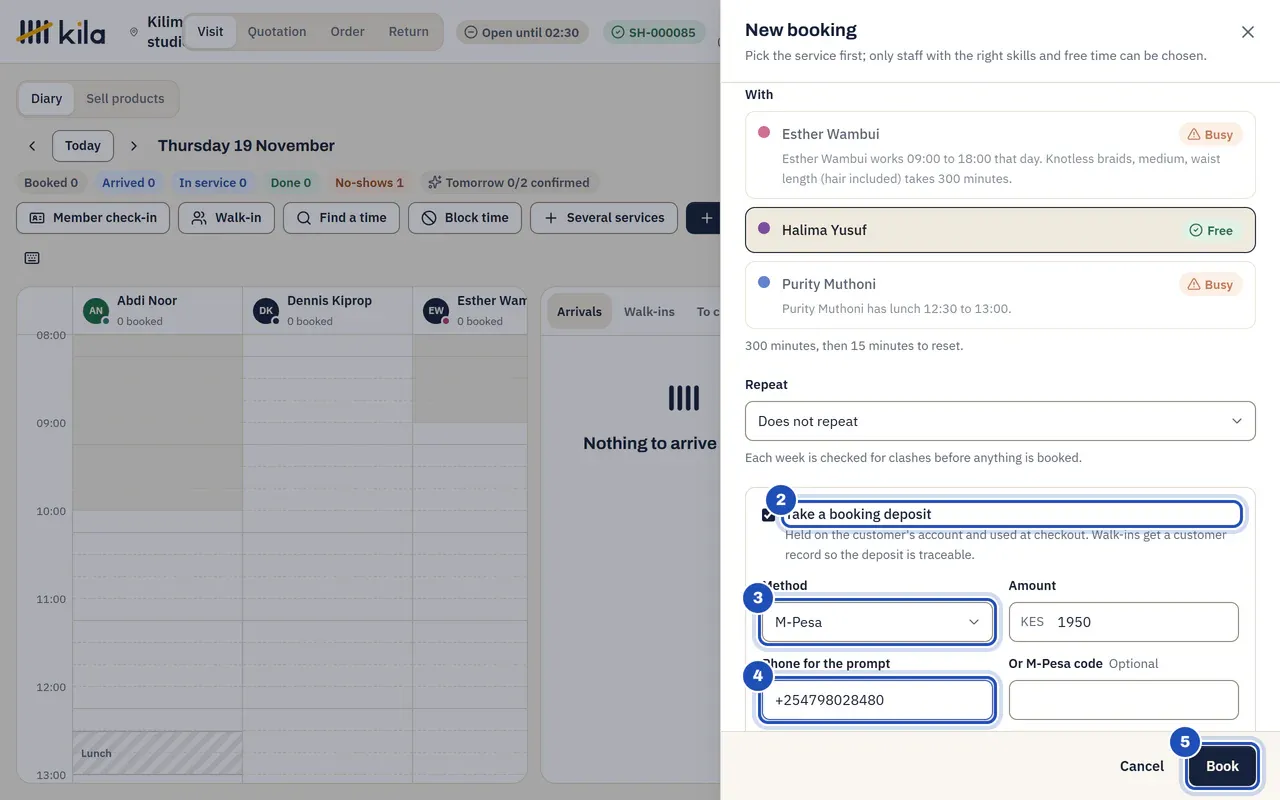Screen dimensions: 1280x800
Task: Click Dennis Kiprop's DK avatar
Action: (266, 310)
